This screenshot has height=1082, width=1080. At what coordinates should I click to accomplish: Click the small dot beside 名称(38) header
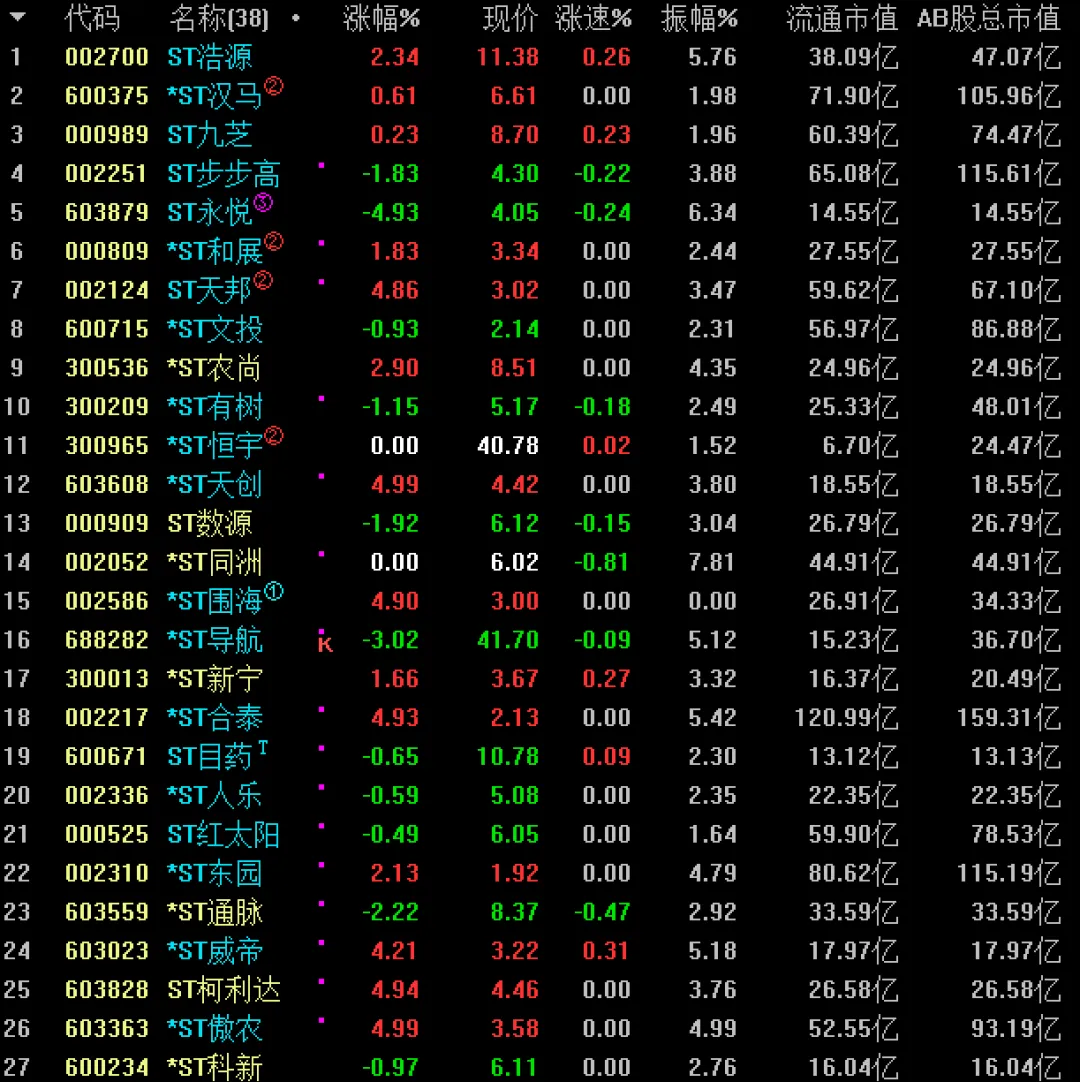[x=295, y=19]
